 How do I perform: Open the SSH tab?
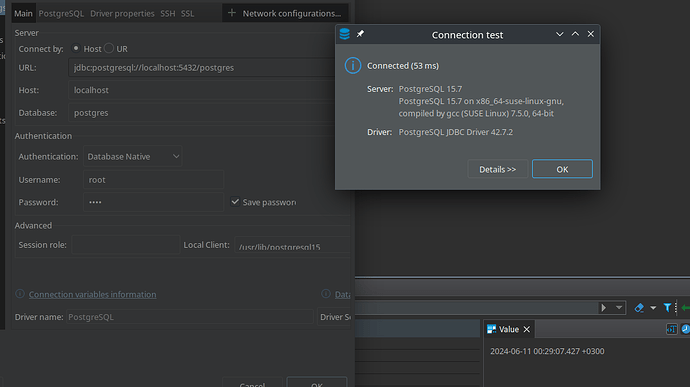point(168,13)
